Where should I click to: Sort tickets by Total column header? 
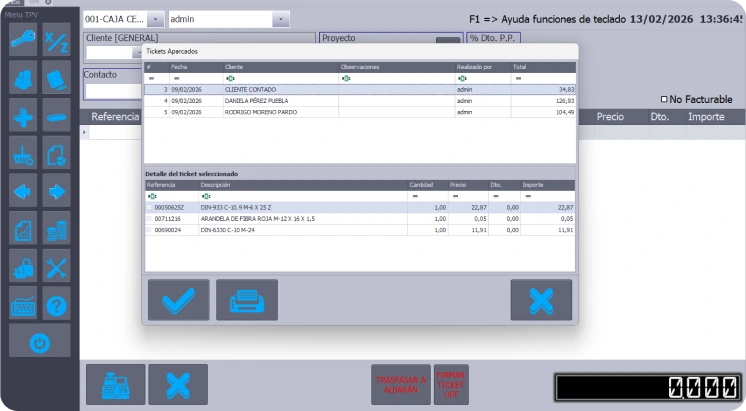pyautogui.click(x=543, y=67)
